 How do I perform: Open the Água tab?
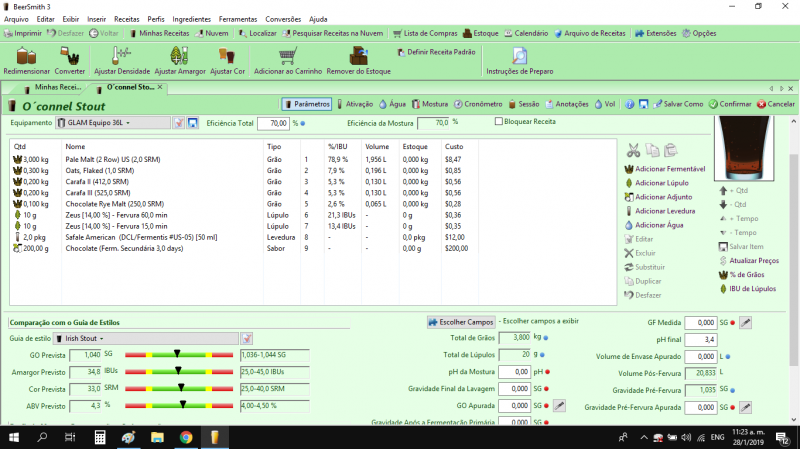pyautogui.click(x=392, y=104)
